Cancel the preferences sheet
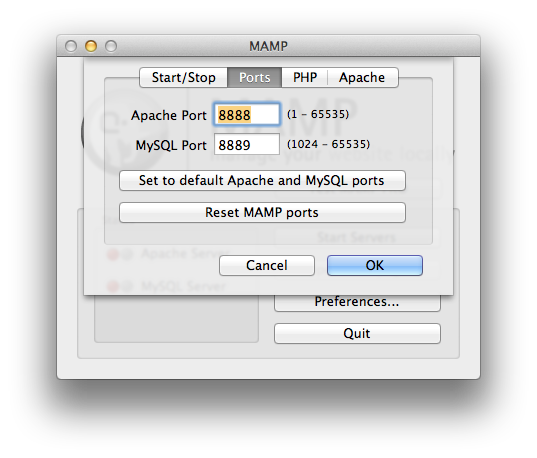This screenshot has width=537, height=458. click(267, 265)
